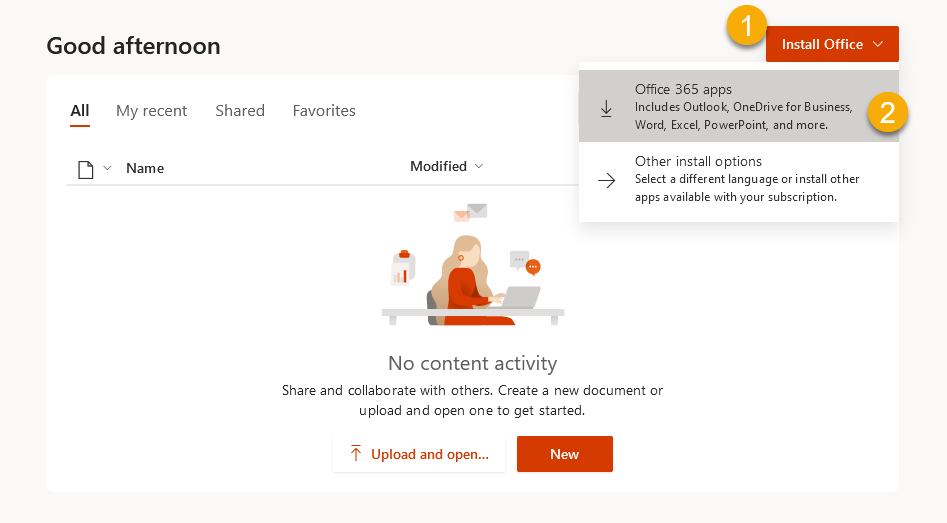Expand the Install Office chevron arrow
Screen dimensions: 947x523
pyautogui.click(x=877, y=44)
